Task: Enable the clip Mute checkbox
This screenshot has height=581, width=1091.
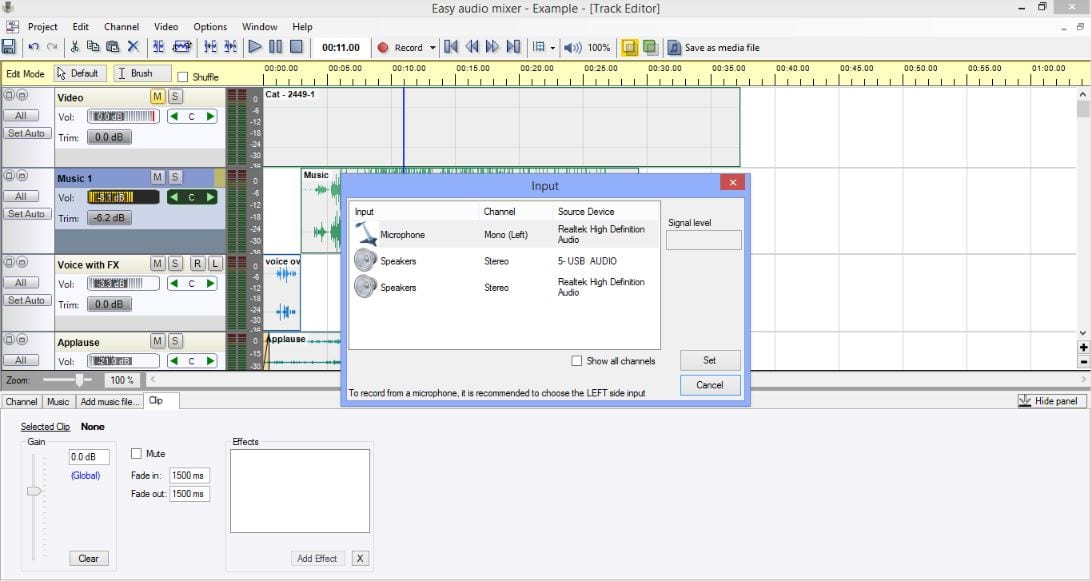Action: point(136,453)
